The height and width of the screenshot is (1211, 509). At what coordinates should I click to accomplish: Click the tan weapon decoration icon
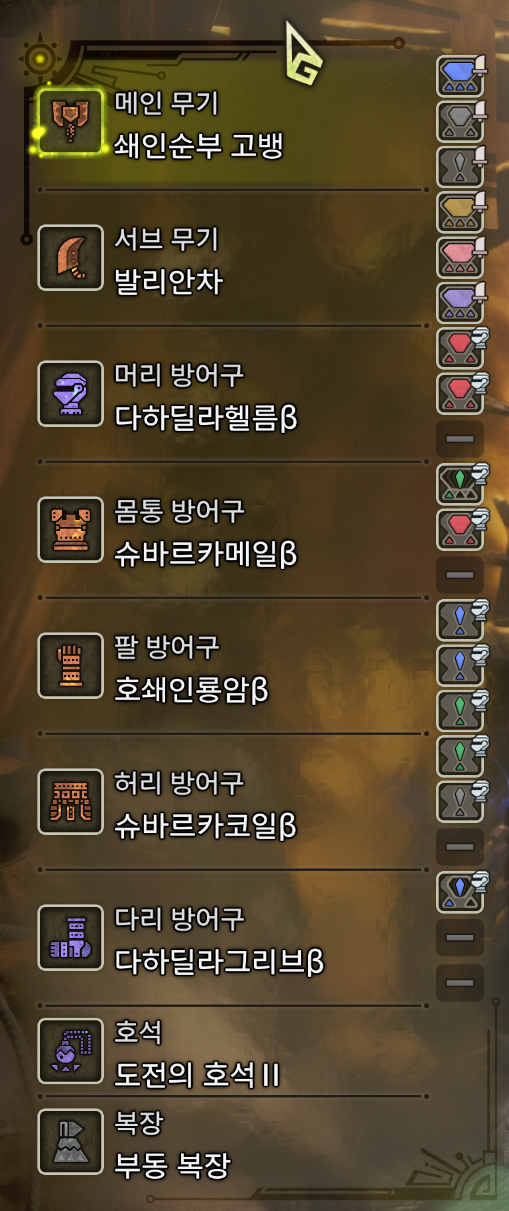click(x=460, y=212)
